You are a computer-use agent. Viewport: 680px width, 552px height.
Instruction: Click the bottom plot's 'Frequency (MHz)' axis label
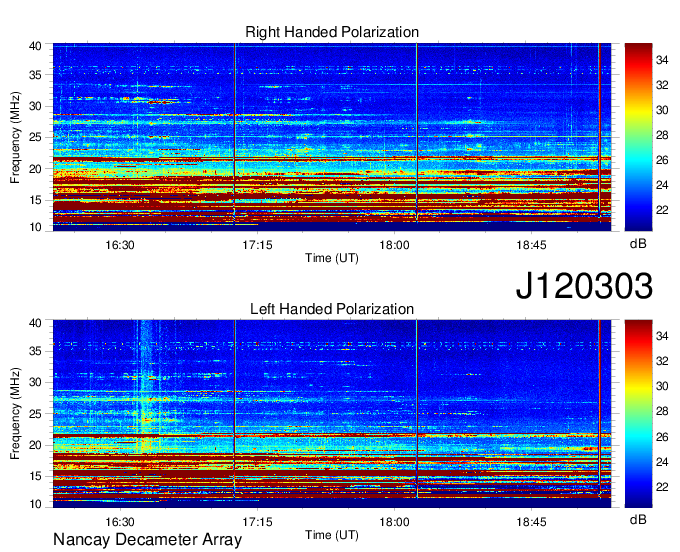[x=15, y=414]
